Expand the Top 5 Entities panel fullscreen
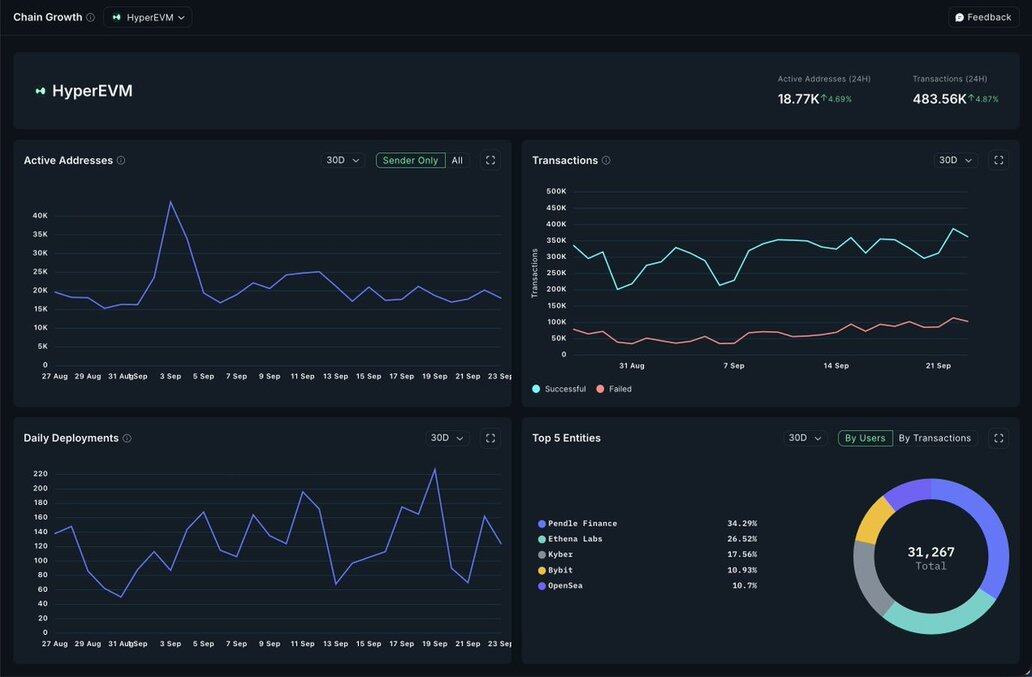Screen dimensions: 1032x677 [998, 438]
